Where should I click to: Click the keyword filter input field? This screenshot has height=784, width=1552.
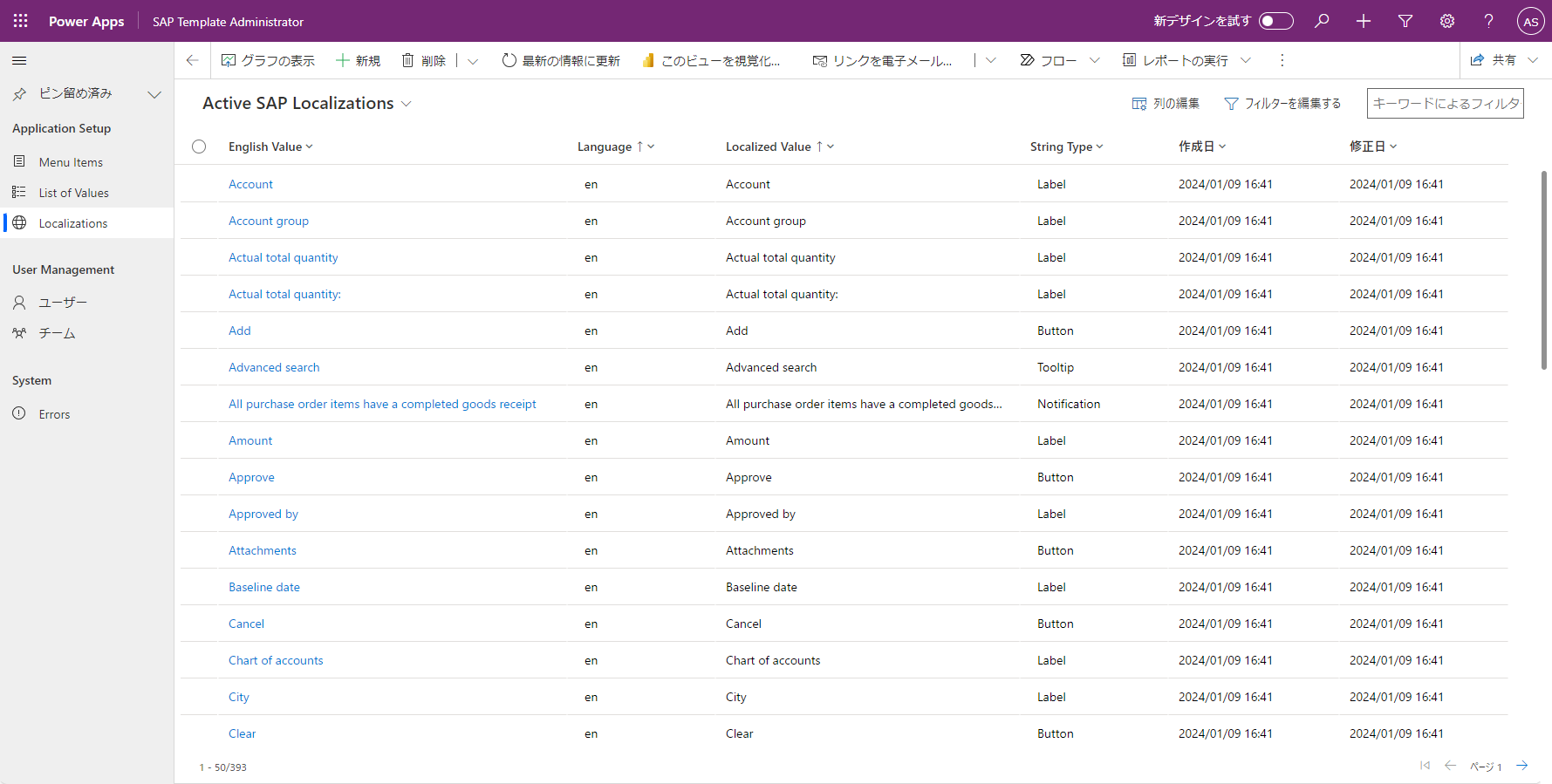[1446, 103]
